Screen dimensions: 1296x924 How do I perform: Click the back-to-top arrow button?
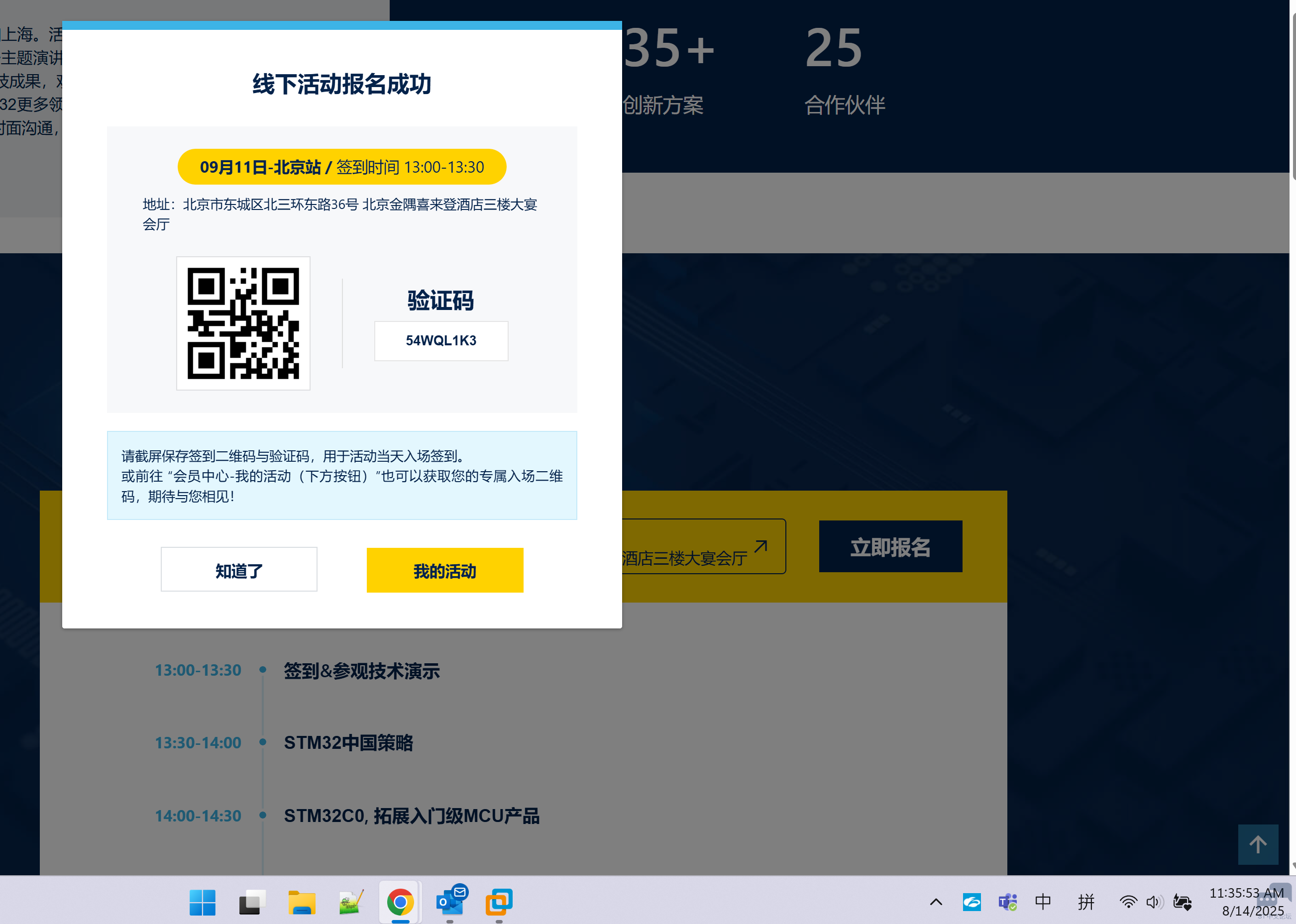point(1259,844)
